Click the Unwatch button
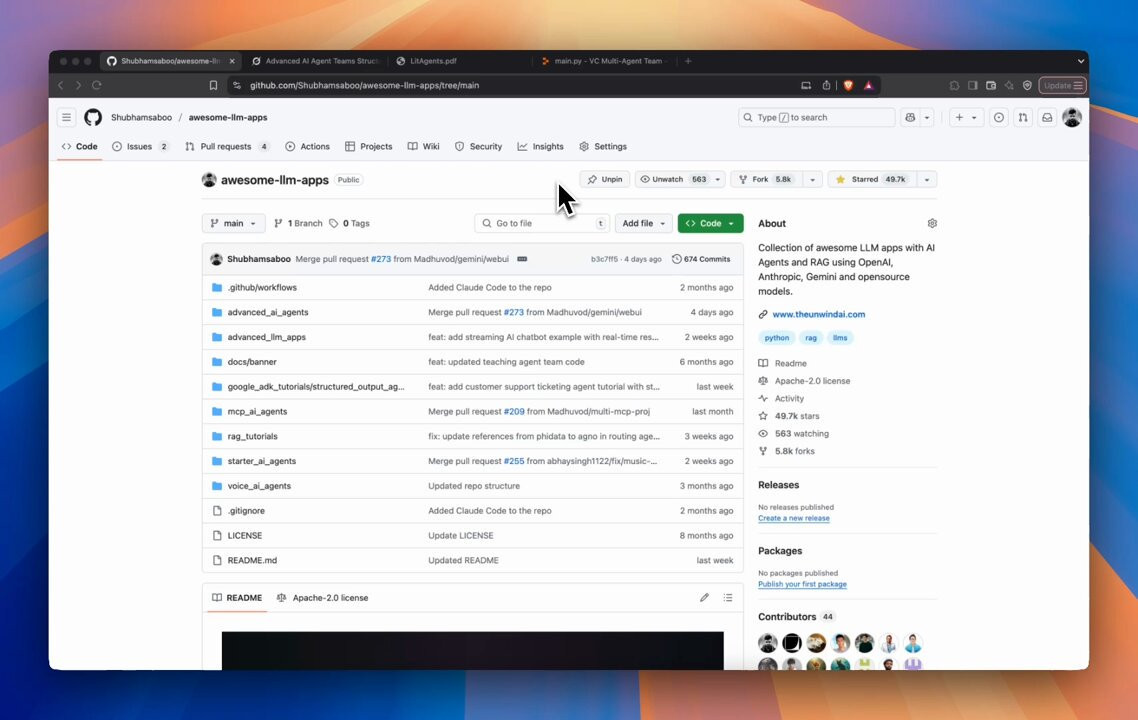Viewport: 1138px width, 720px height. [673, 179]
